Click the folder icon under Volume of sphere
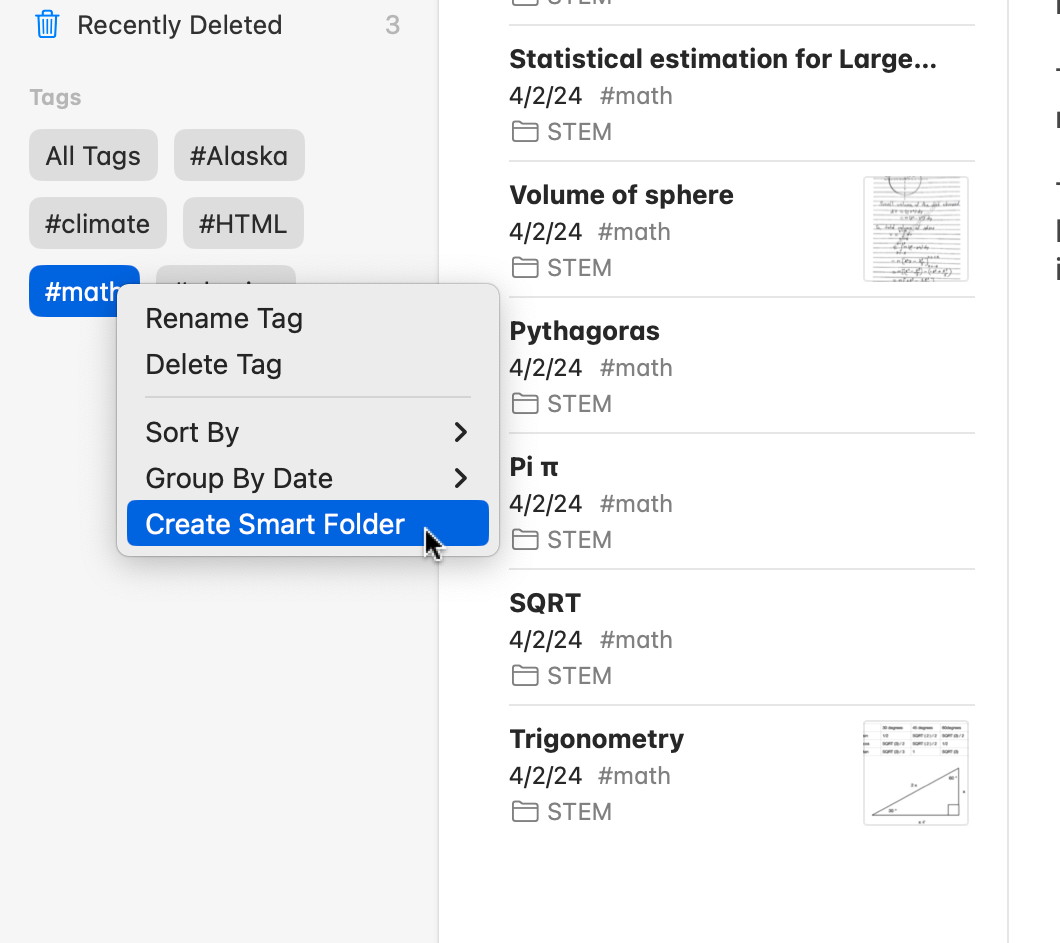Image resolution: width=1060 pixels, height=943 pixels. [524, 268]
